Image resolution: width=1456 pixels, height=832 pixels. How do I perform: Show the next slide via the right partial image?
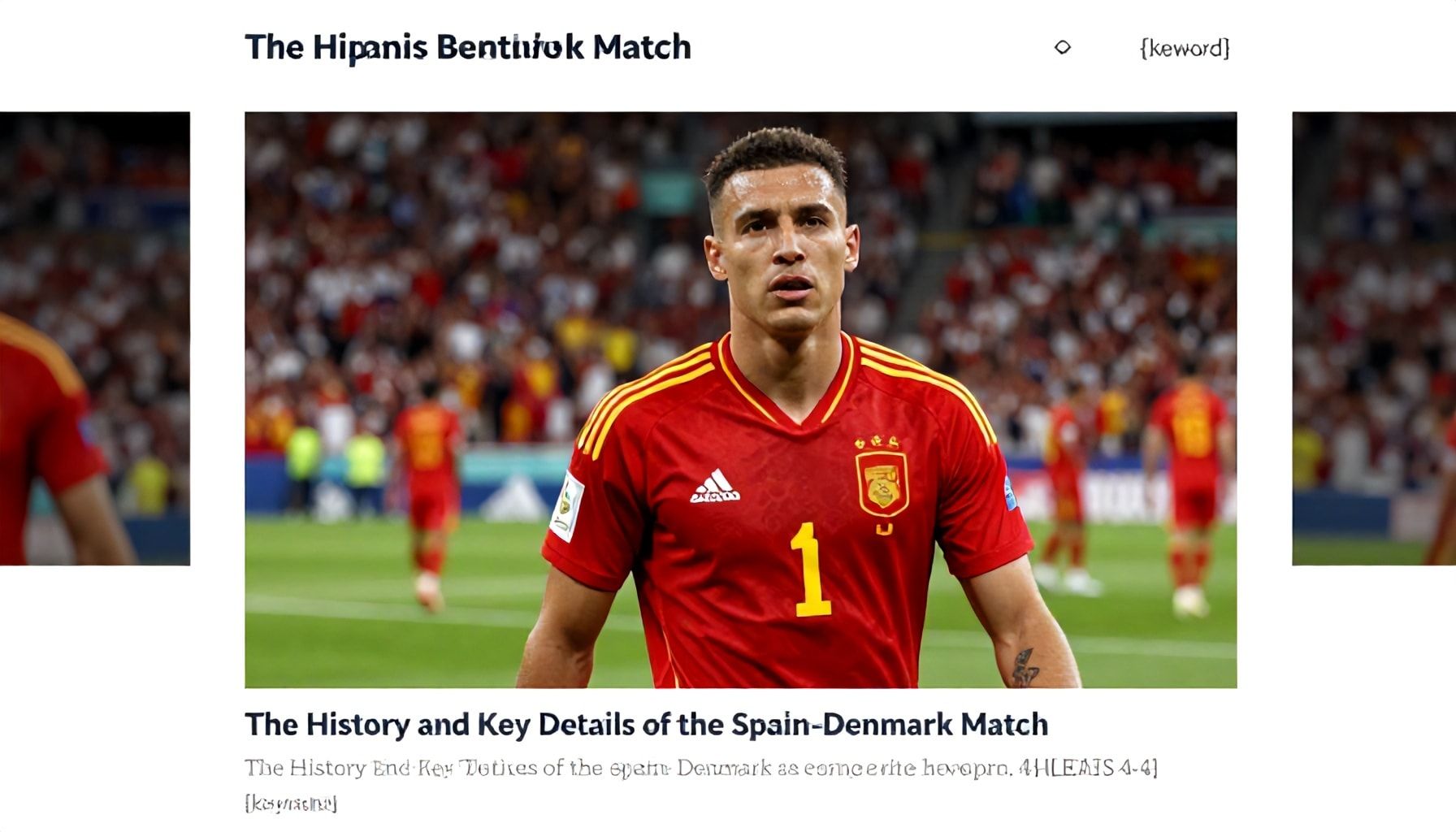1374,339
